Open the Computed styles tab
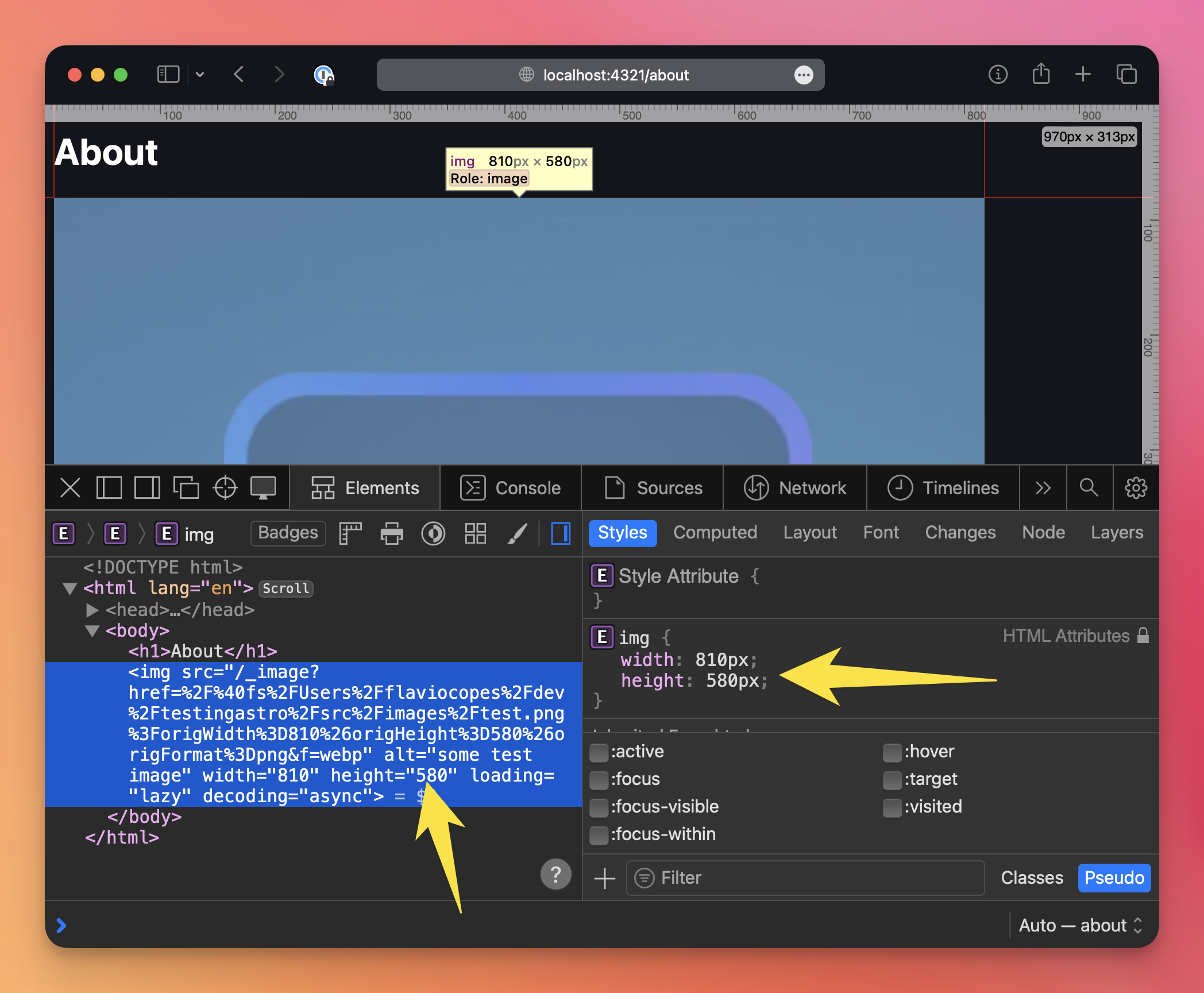This screenshot has height=993, width=1204. (x=715, y=533)
